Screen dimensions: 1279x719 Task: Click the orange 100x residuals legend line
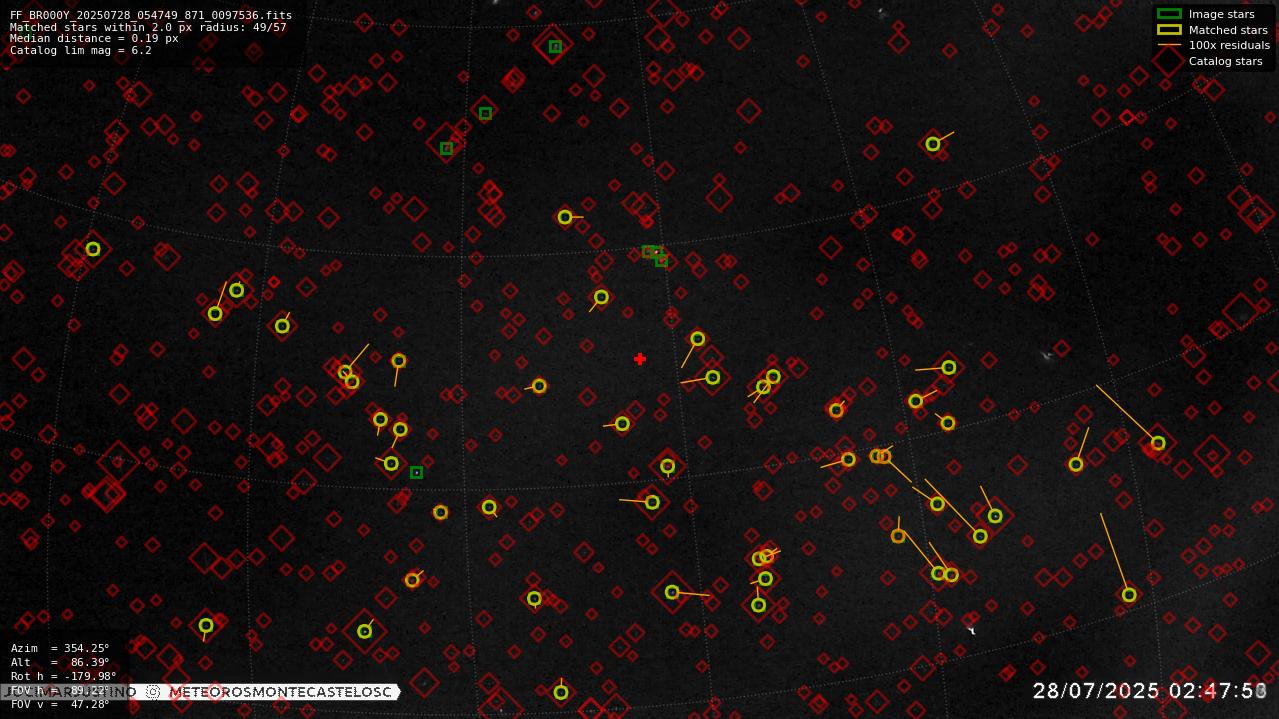click(1169, 45)
